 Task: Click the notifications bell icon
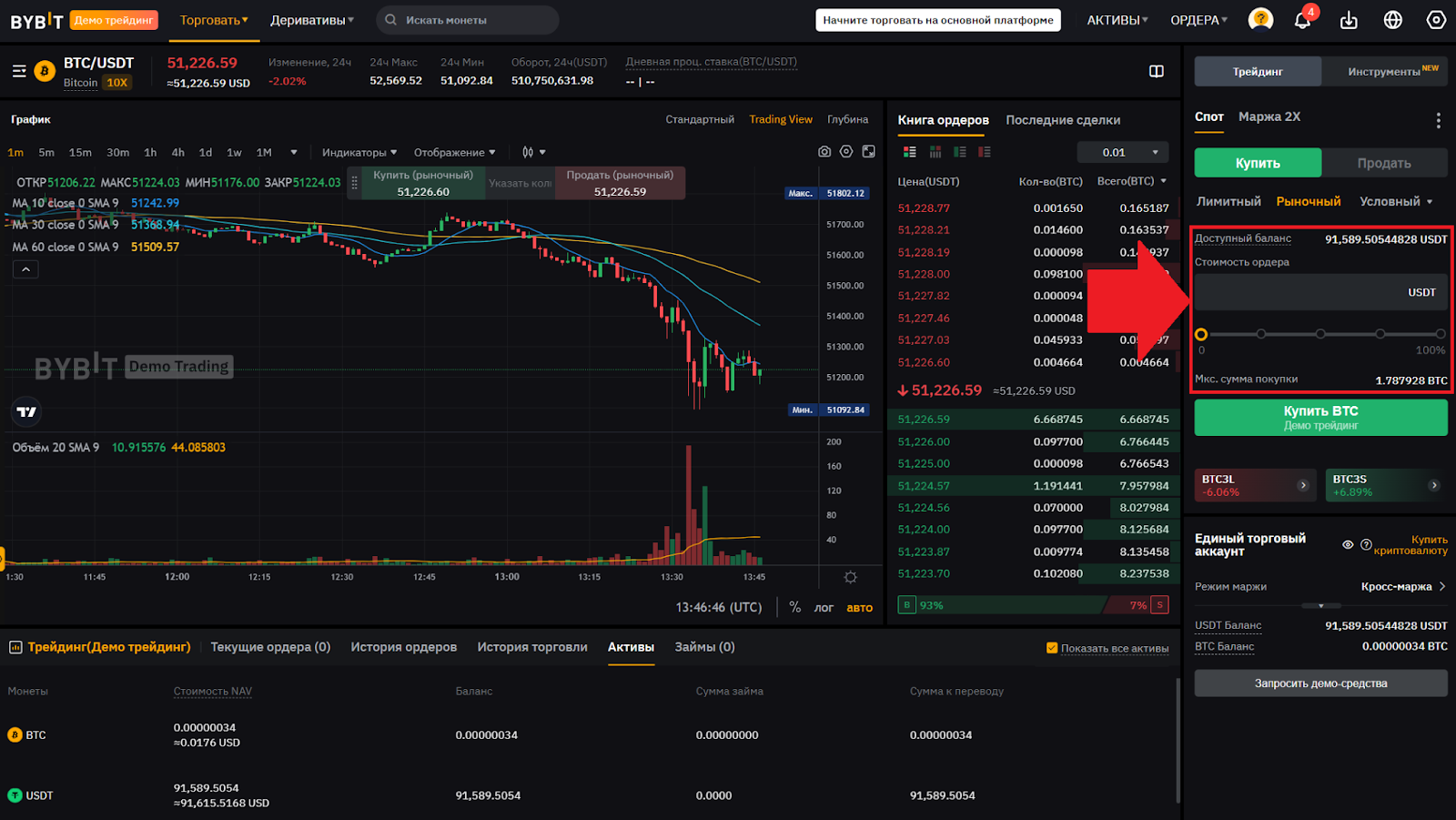click(1302, 20)
